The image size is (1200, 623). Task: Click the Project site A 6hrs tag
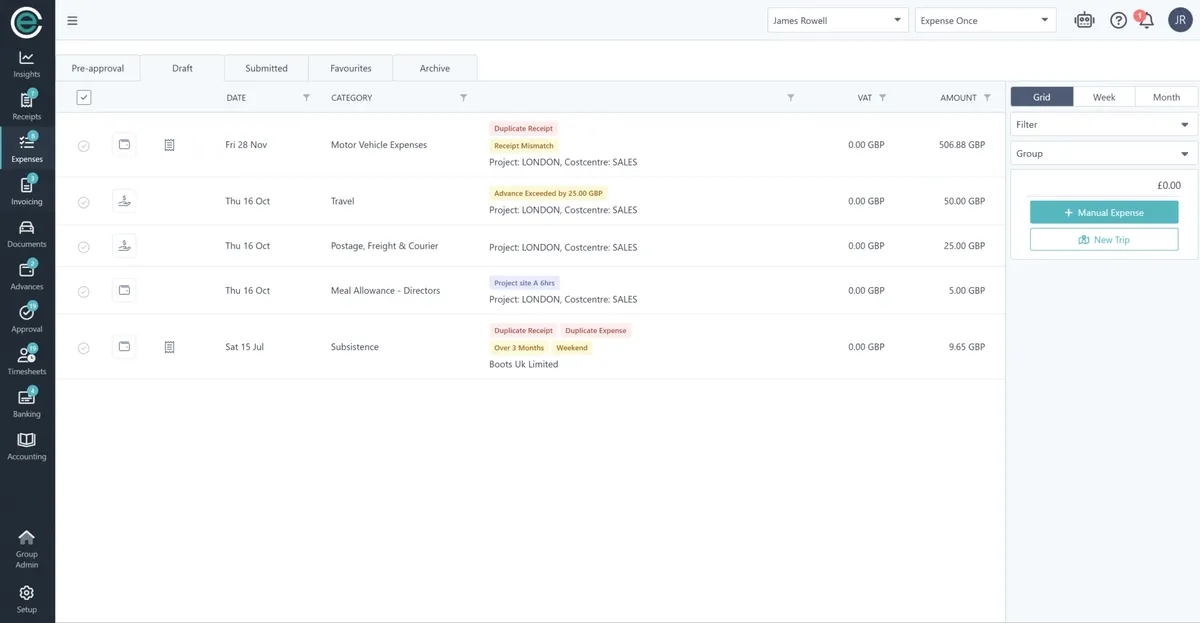[524, 283]
